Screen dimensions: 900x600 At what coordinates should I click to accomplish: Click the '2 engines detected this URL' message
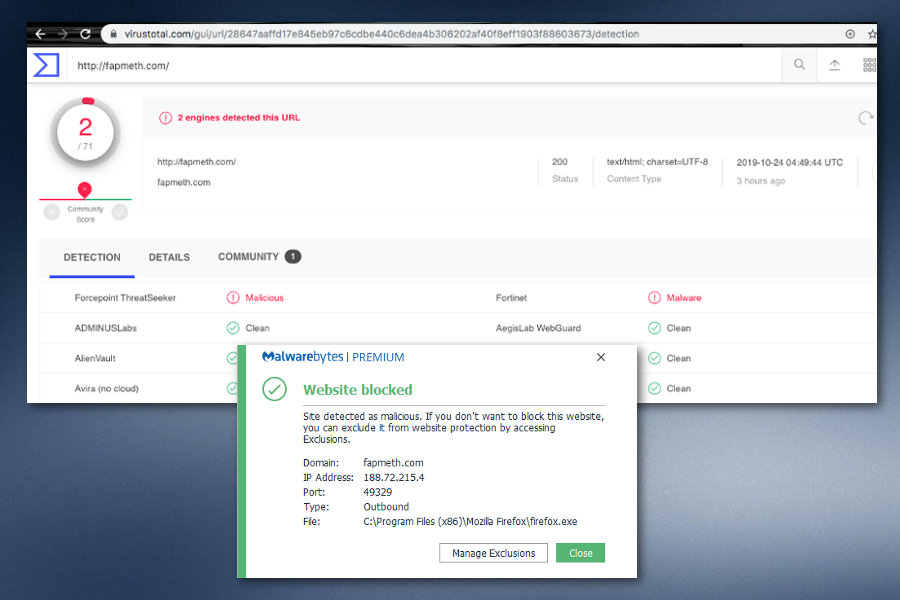click(239, 118)
